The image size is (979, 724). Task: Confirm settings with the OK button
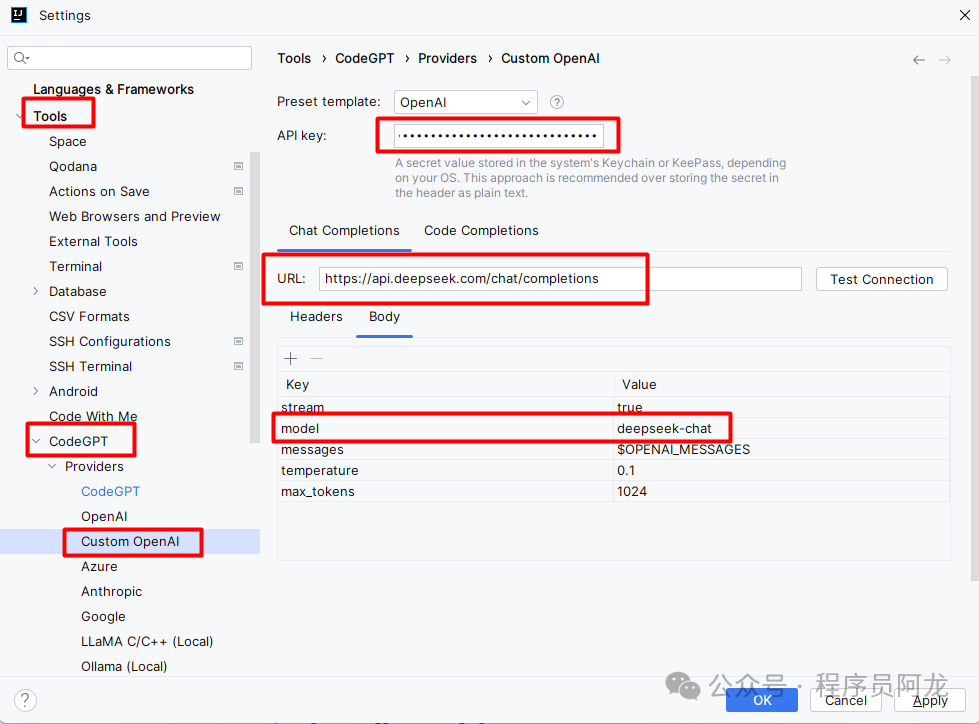pos(762,700)
